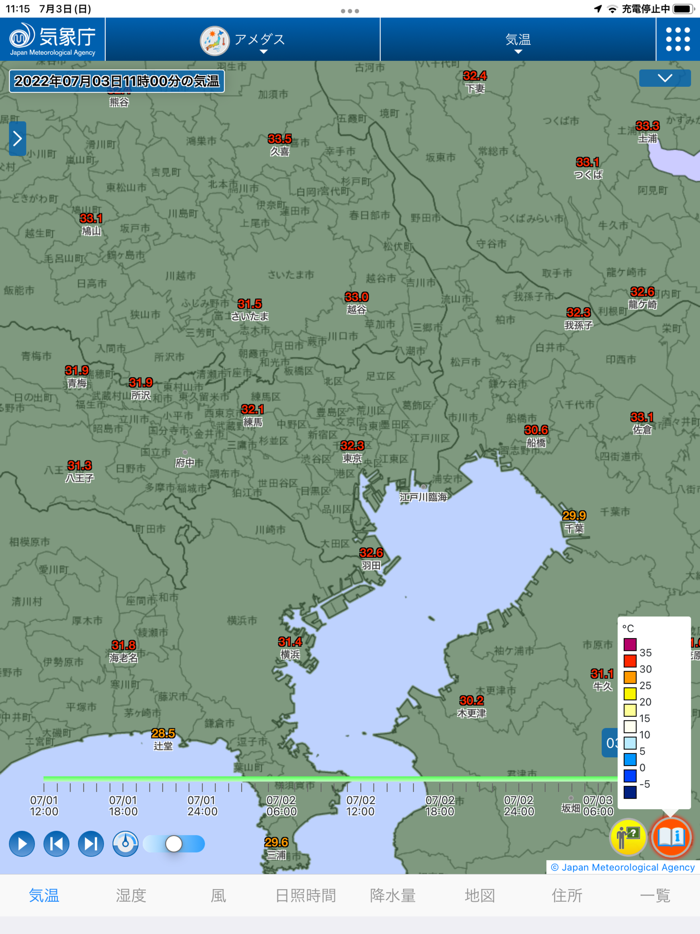This screenshot has width=700, height=934.
Task: Switch to the 住所 tab
Action: (x=567, y=895)
